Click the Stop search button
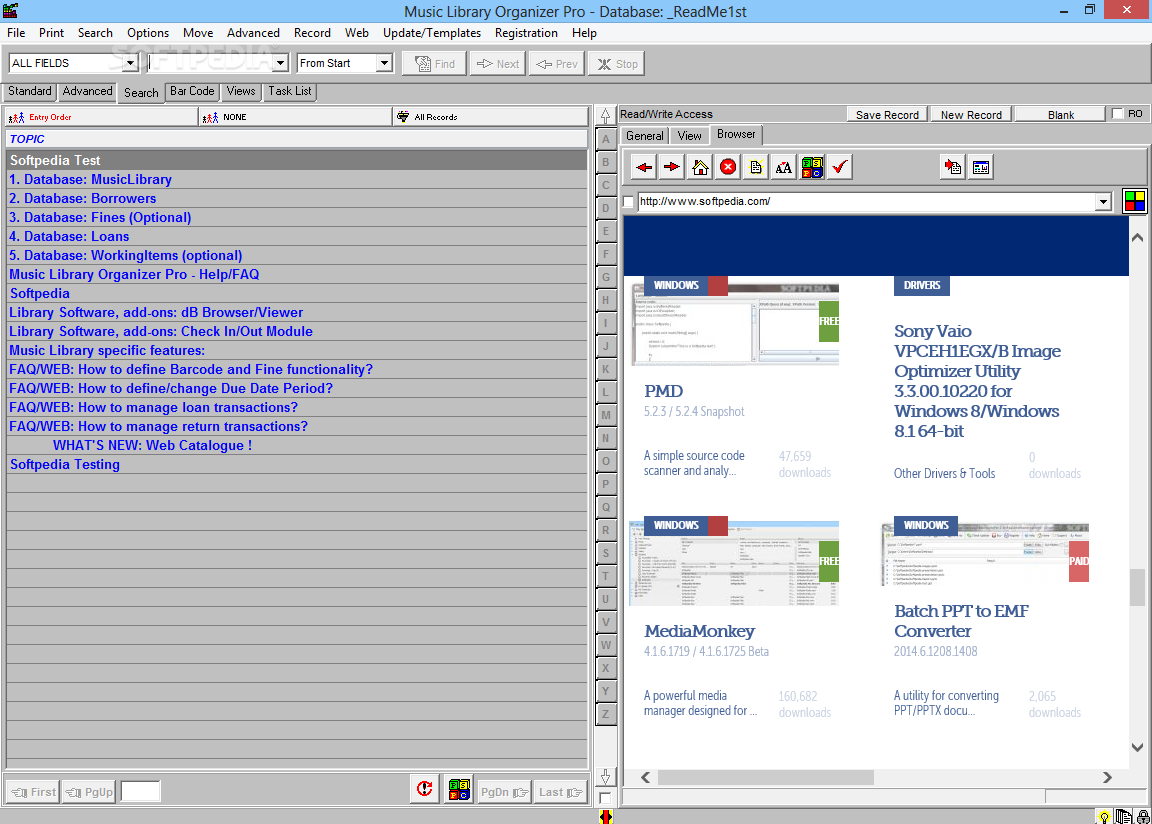 (617, 64)
